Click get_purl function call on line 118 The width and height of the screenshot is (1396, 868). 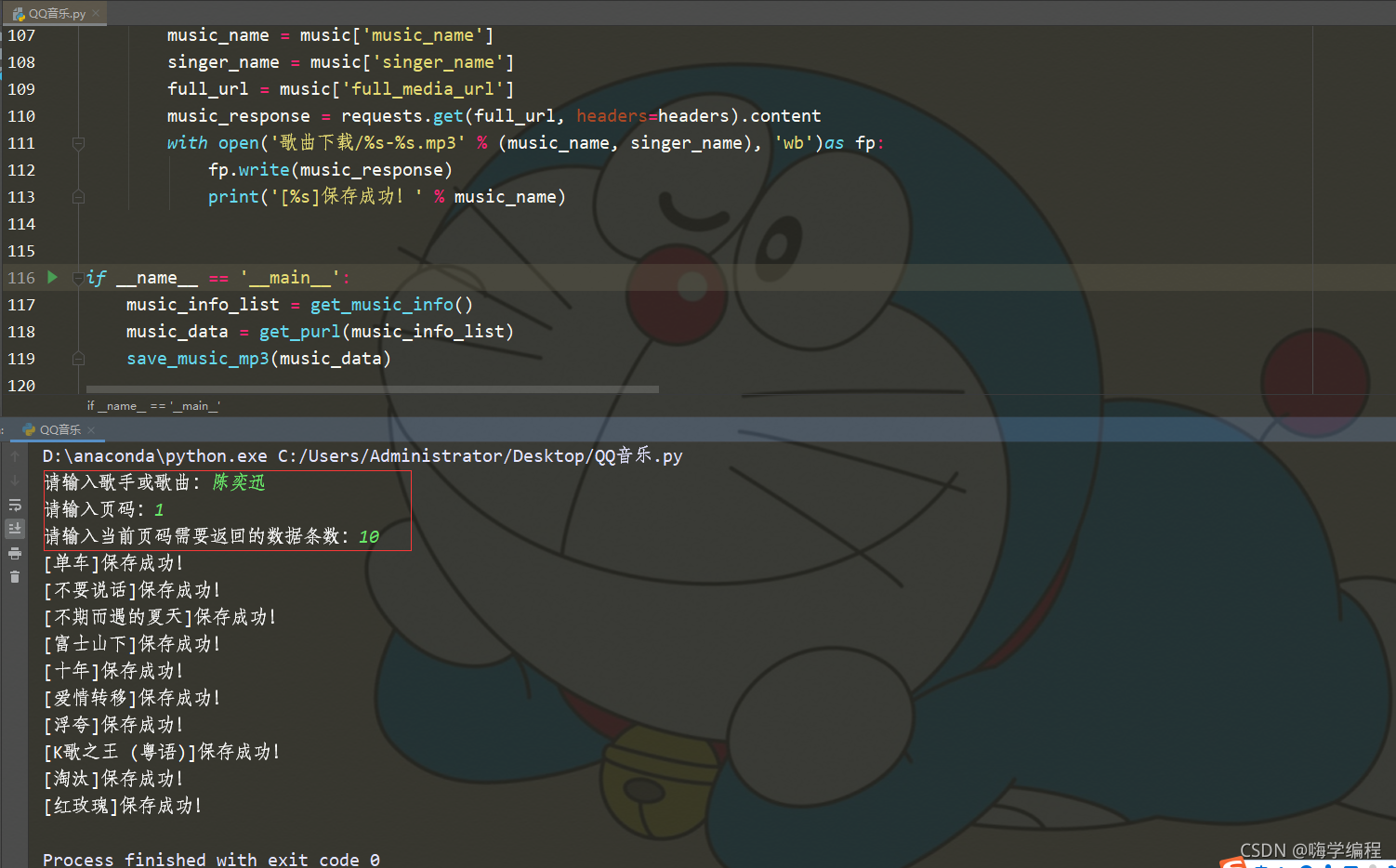click(x=299, y=332)
